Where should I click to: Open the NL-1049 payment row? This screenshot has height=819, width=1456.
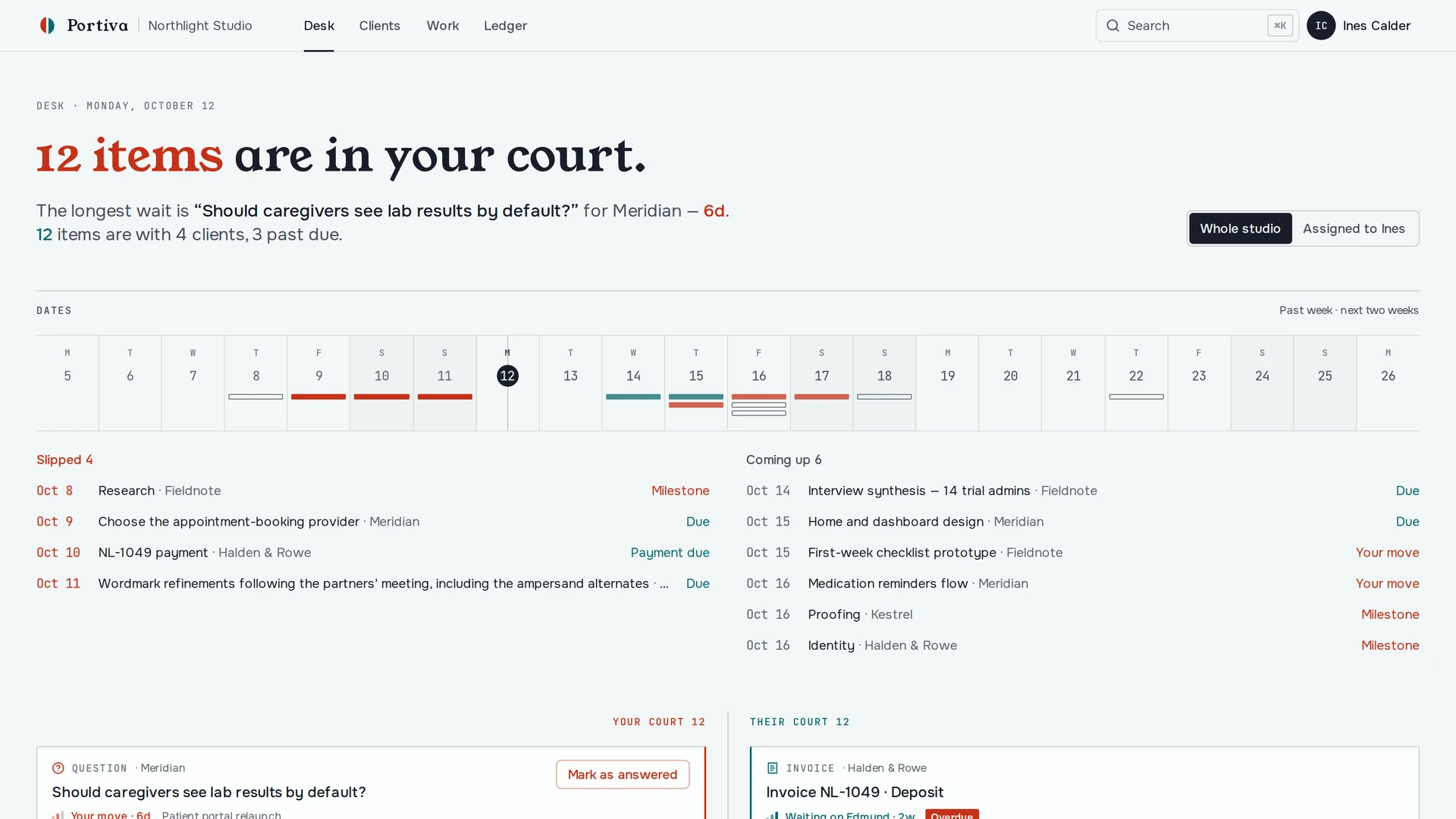coord(373,553)
